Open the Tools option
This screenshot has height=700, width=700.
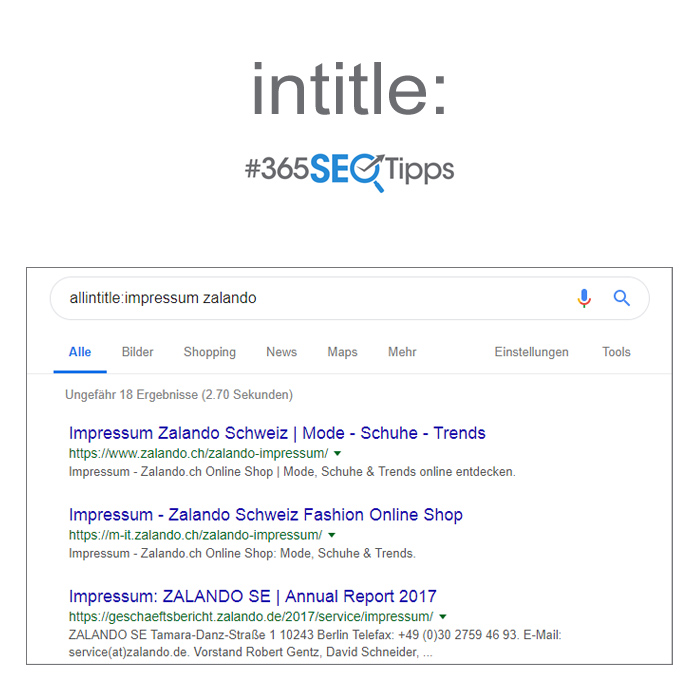(x=617, y=352)
